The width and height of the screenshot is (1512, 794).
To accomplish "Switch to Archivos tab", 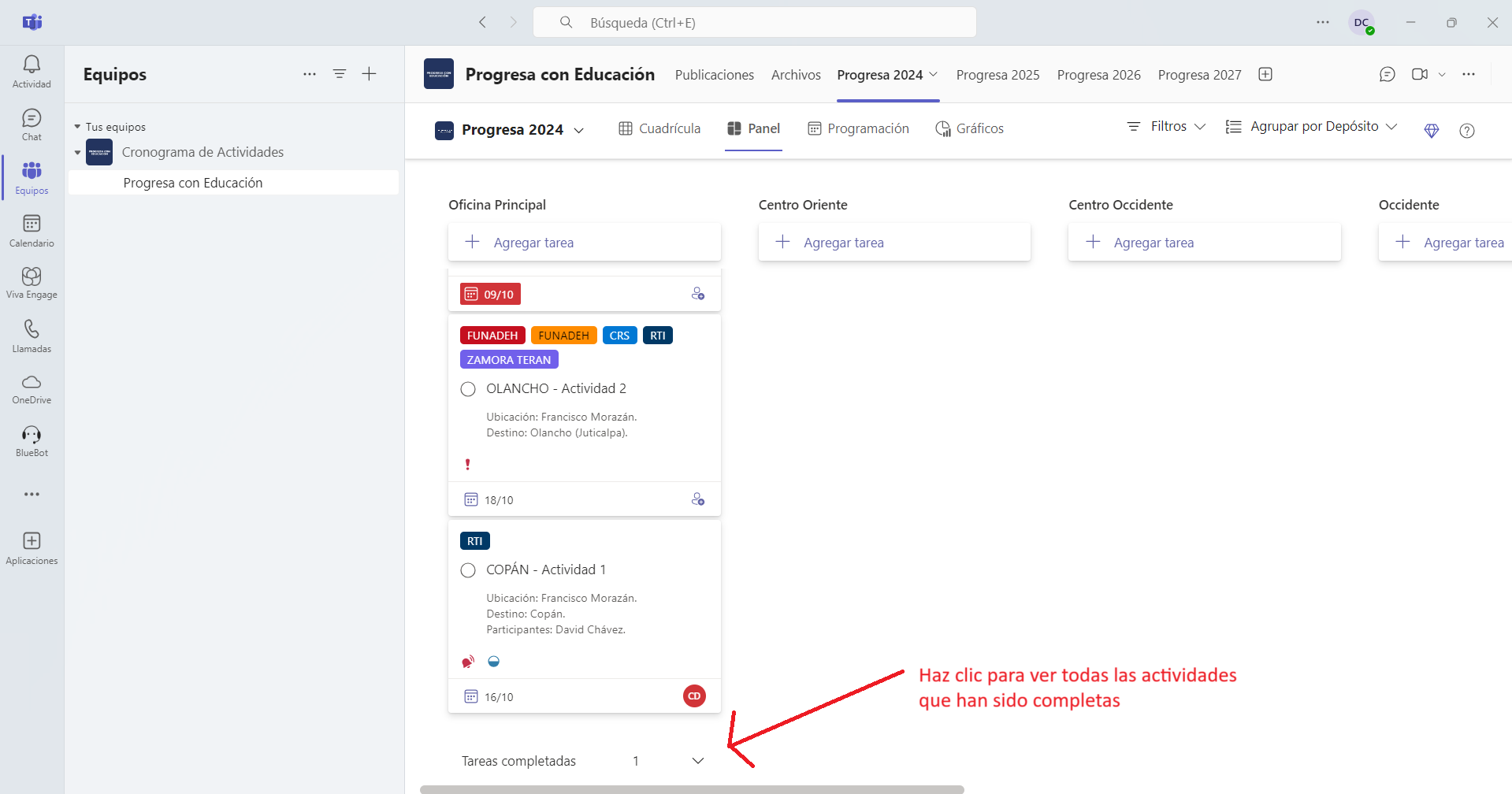I will [796, 75].
